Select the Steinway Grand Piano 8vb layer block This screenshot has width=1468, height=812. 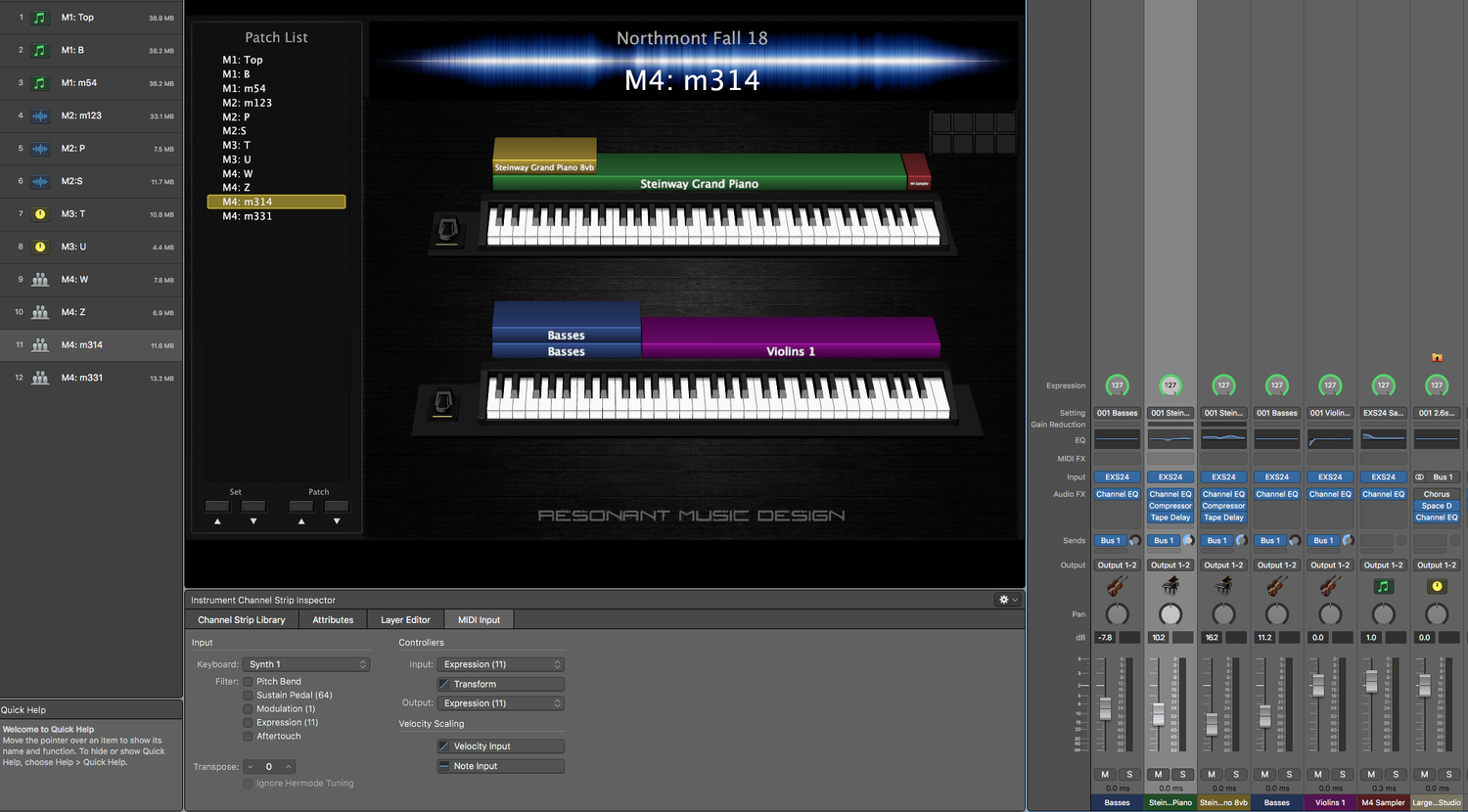pyautogui.click(x=544, y=157)
